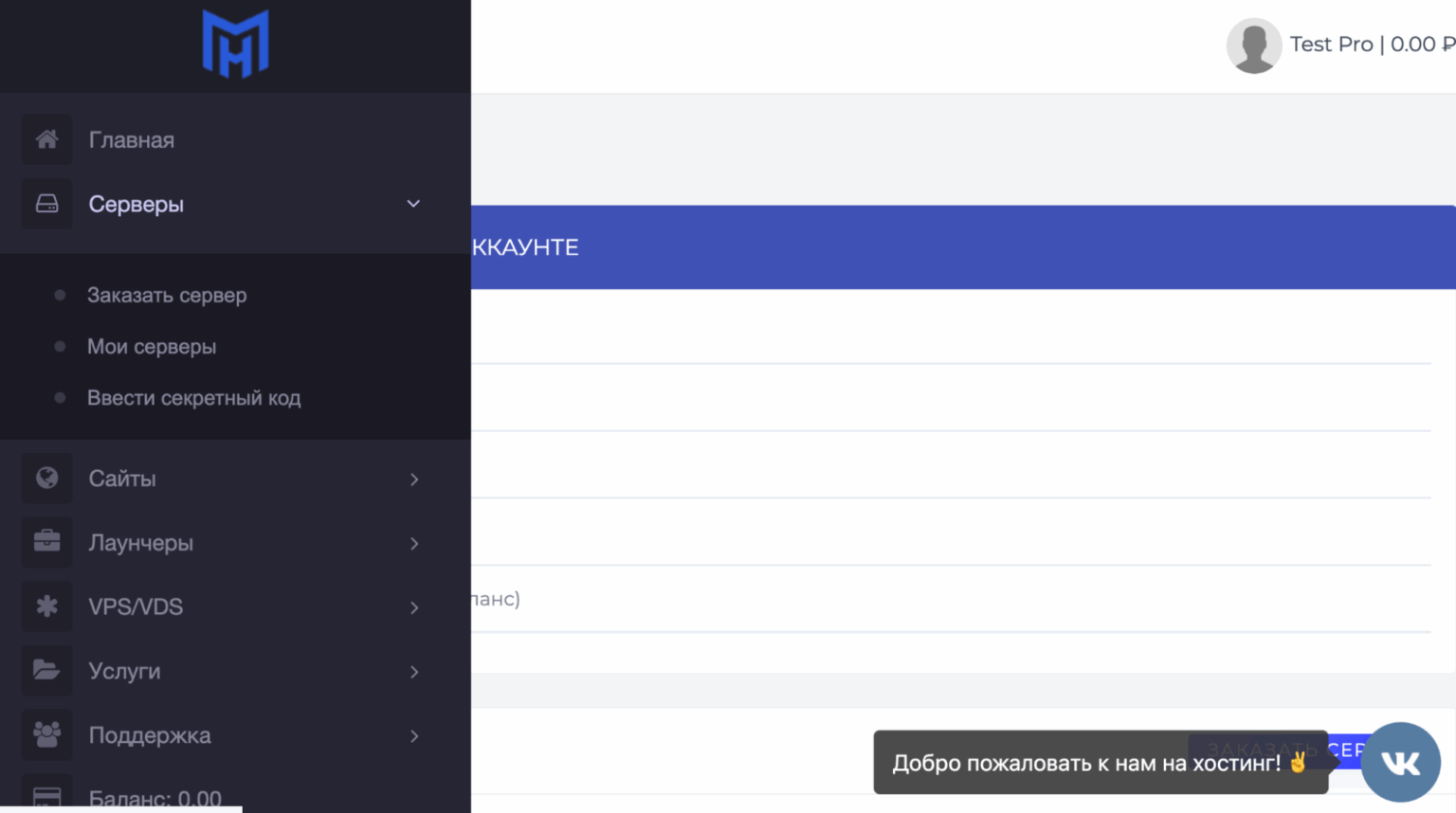
Task: Expand the Лаунчеры section arrow
Action: point(412,544)
